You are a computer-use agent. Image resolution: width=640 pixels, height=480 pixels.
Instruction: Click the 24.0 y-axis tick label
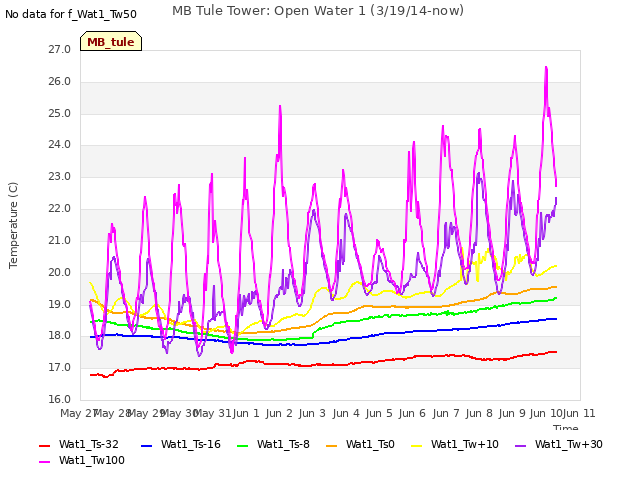tap(60, 144)
